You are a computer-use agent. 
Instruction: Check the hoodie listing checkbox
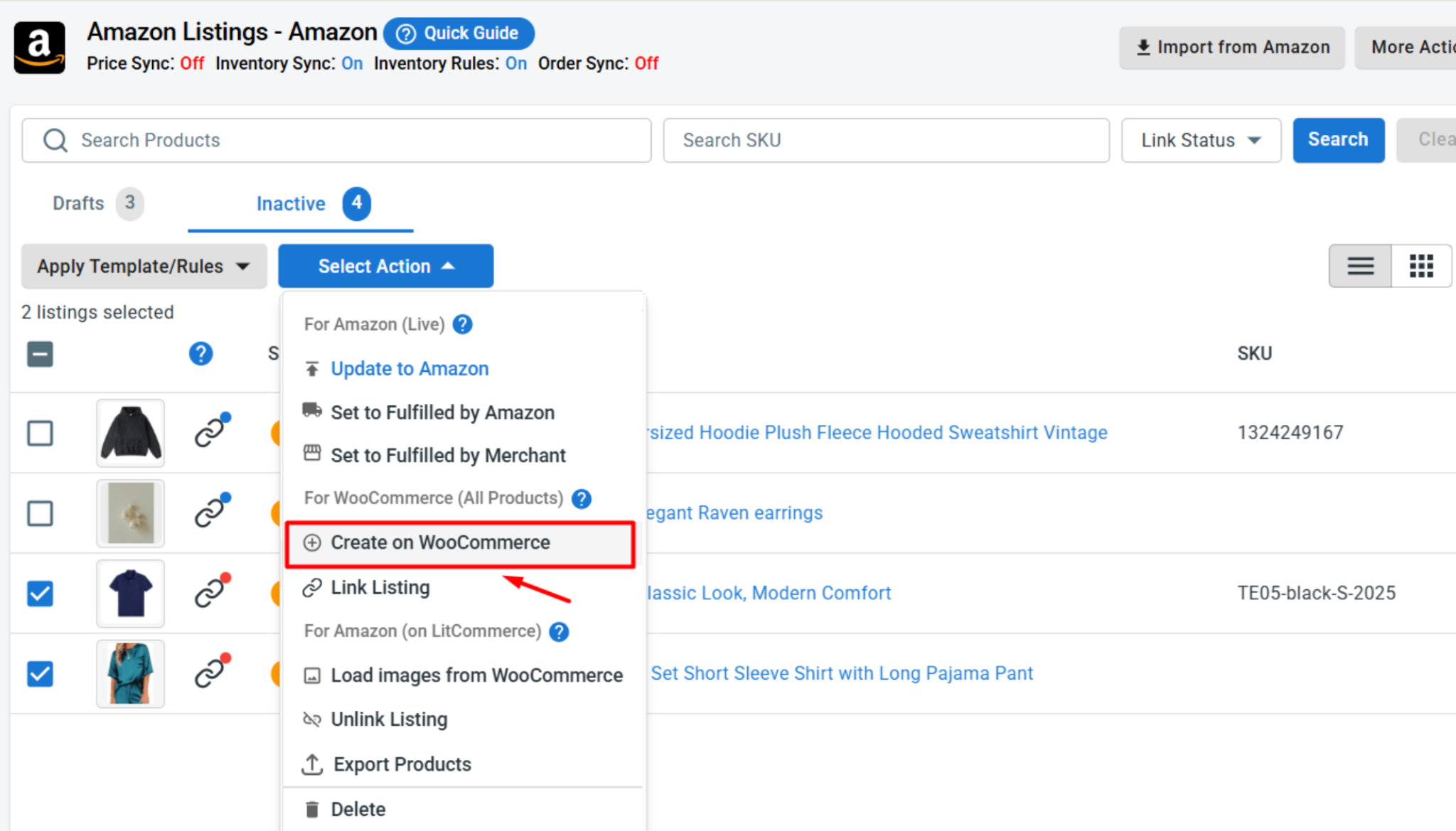[40, 433]
